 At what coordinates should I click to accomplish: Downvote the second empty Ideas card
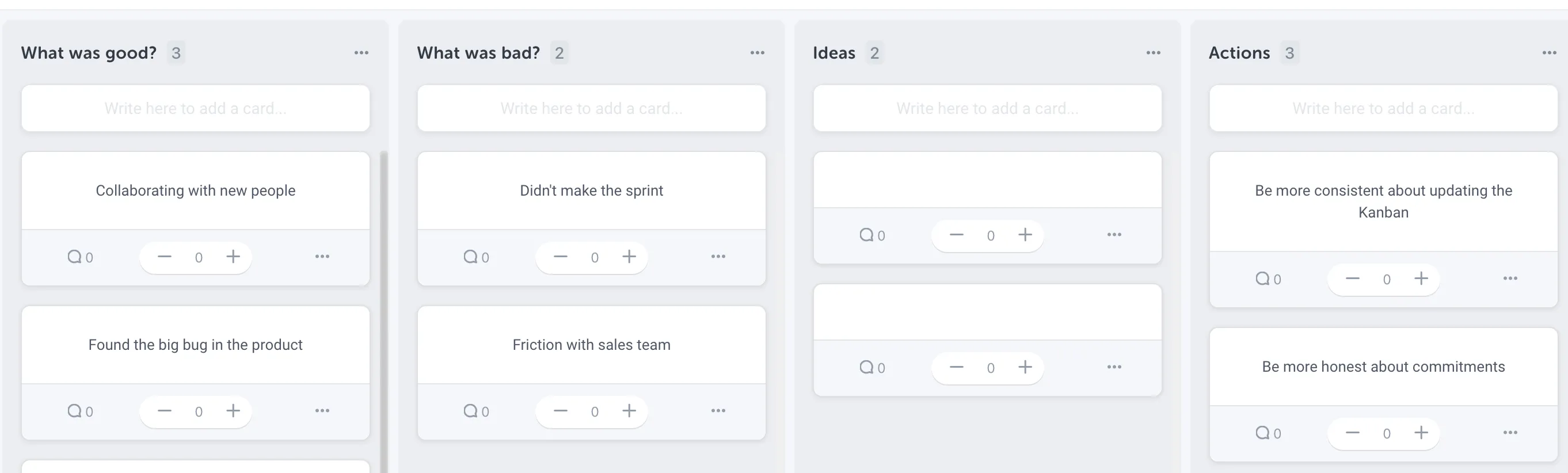(x=956, y=367)
